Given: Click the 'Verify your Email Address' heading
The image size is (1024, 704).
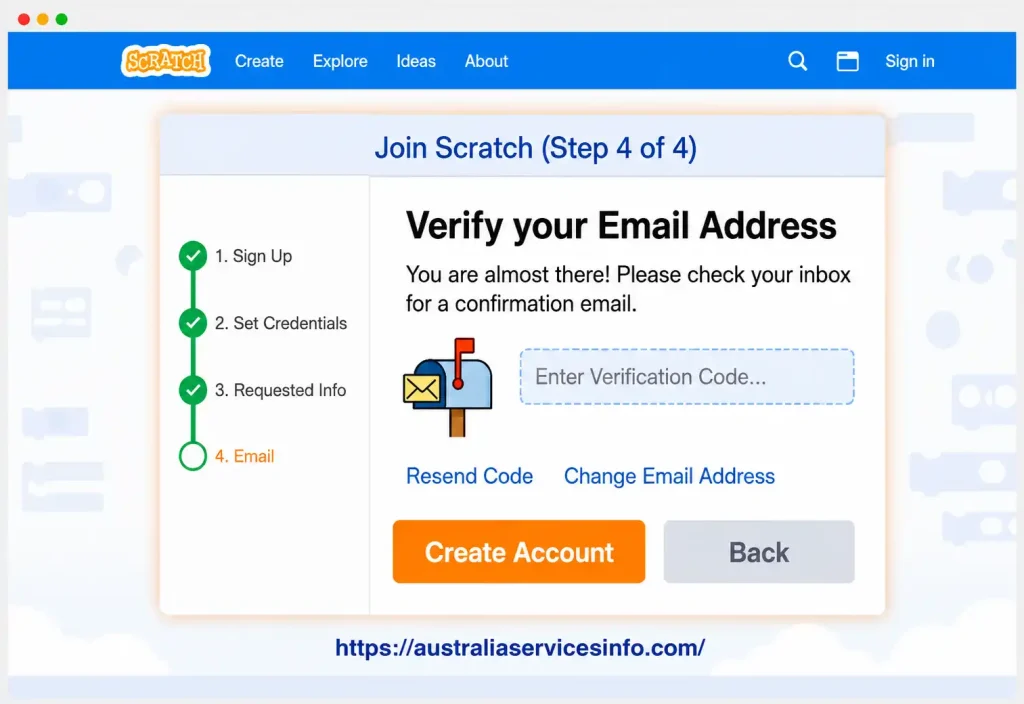Looking at the screenshot, I should point(621,226).
